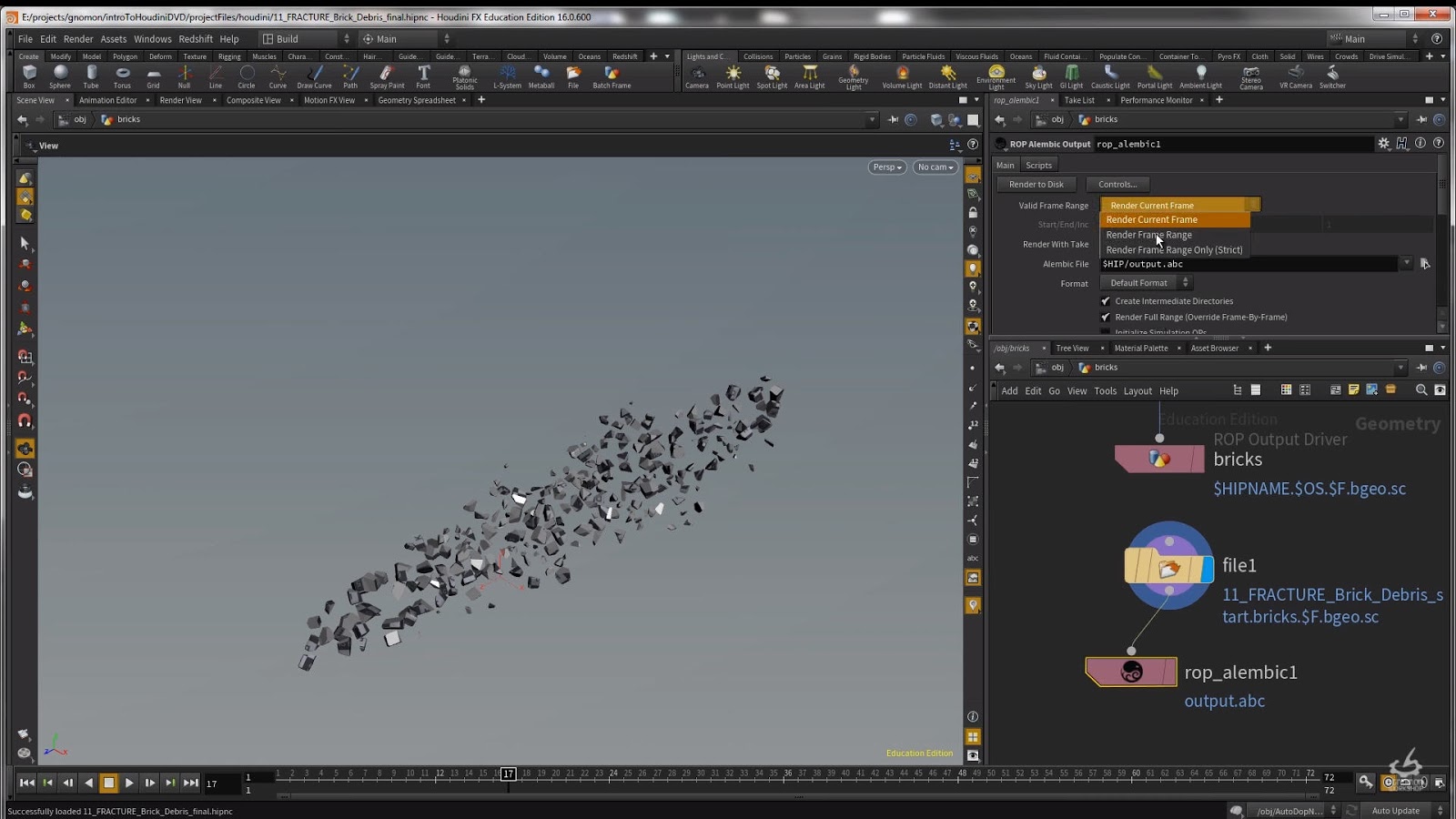Click frame 24 on the timeline
The width and height of the screenshot is (1456, 819).
pos(613,774)
